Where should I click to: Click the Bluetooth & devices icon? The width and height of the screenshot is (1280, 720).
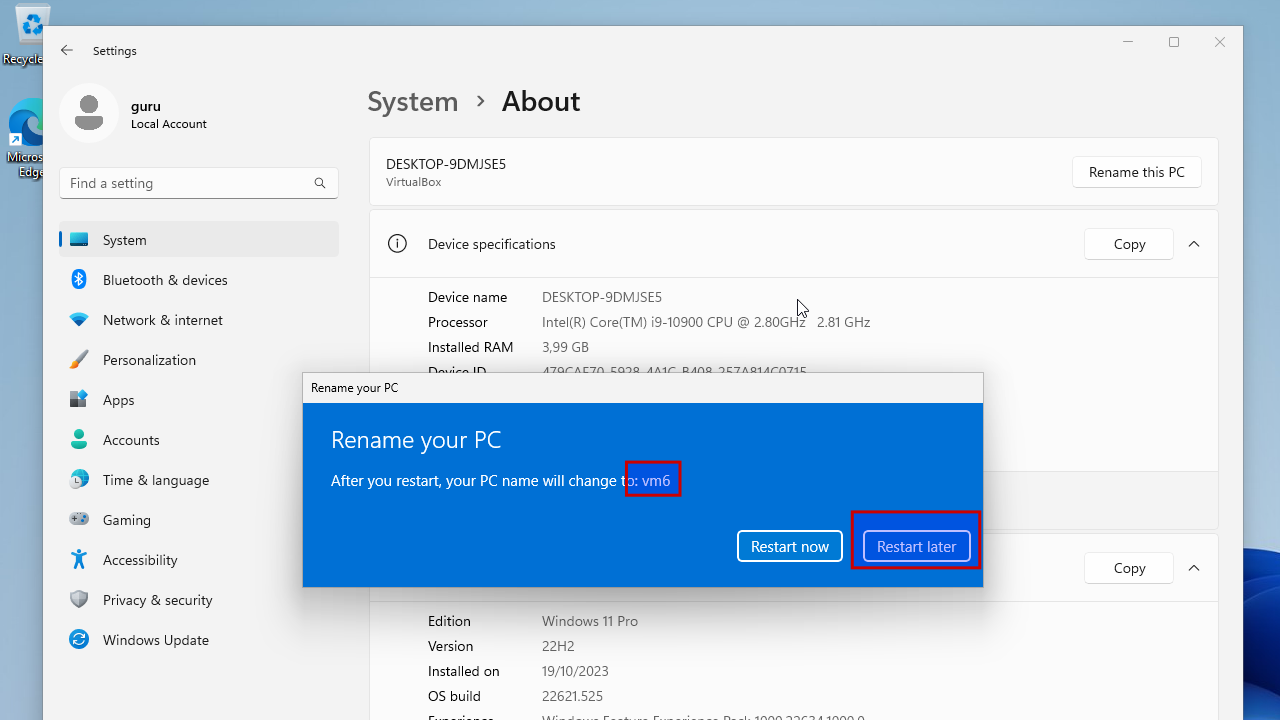(79, 280)
